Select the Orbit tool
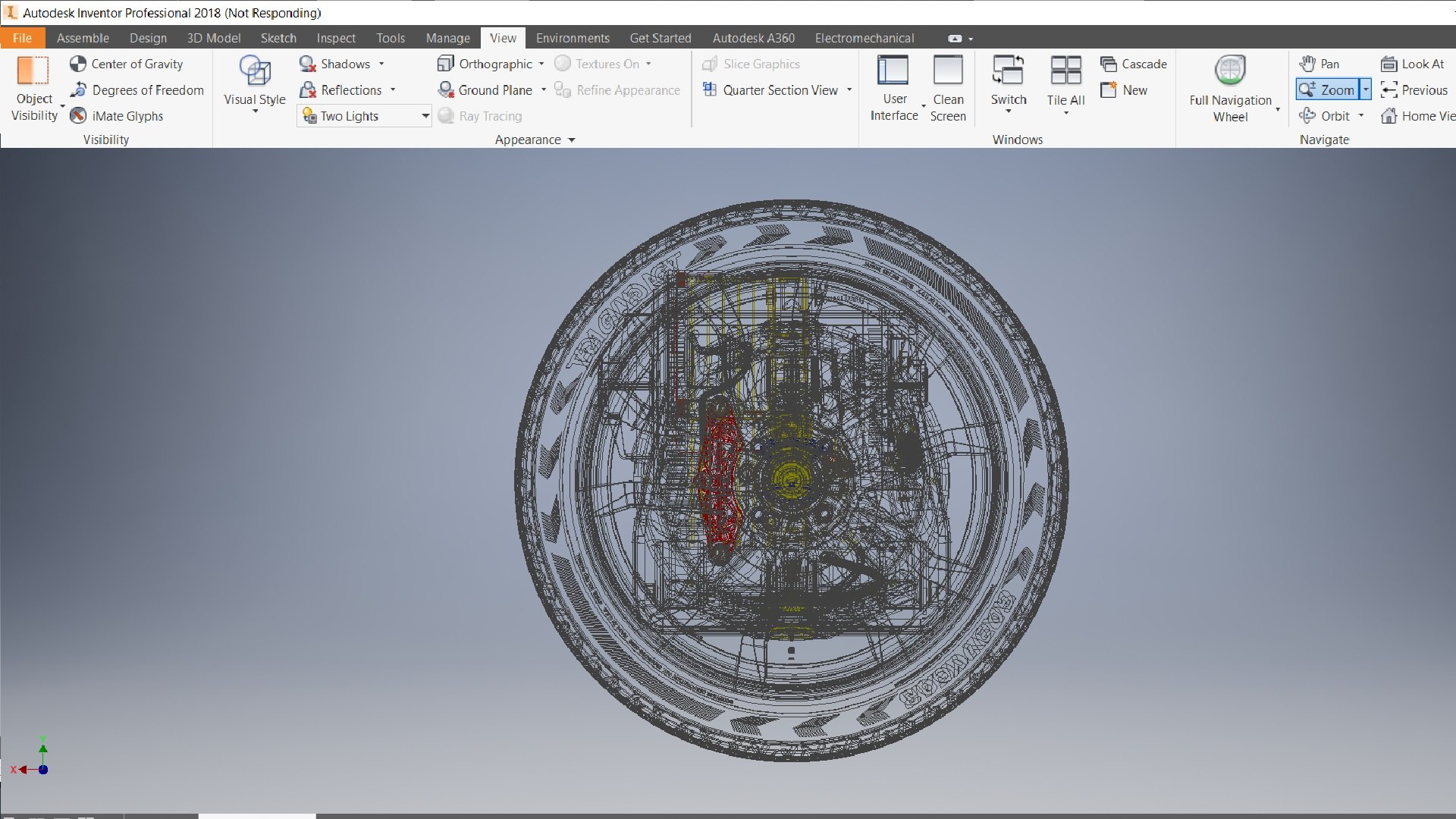 [1325, 115]
